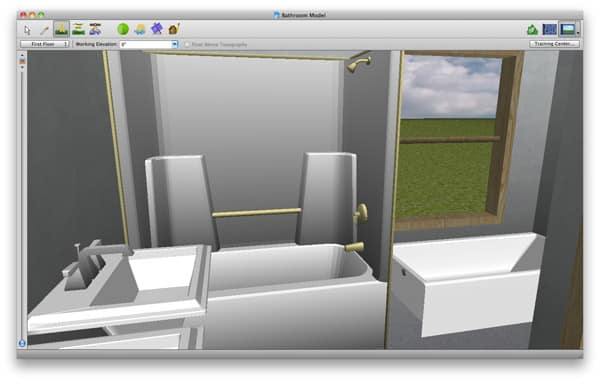Click the bathtub spout in the 3D view
This screenshot has width=600, height=382.
pos(354,247)
